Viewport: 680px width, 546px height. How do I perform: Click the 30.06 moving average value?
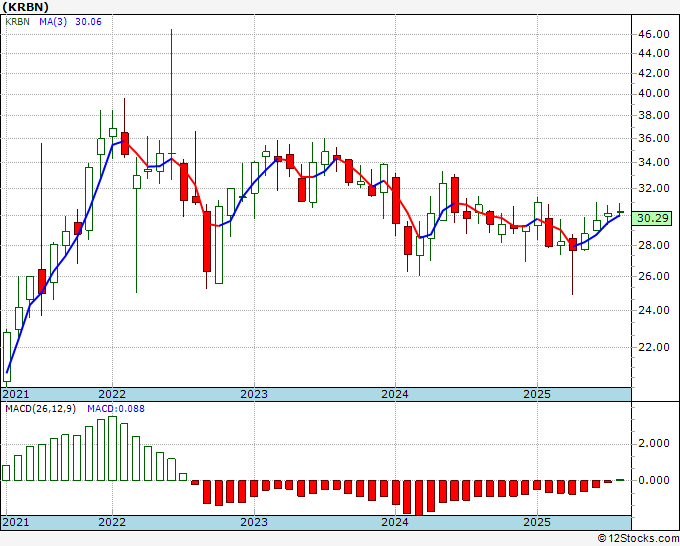point(88,21)
